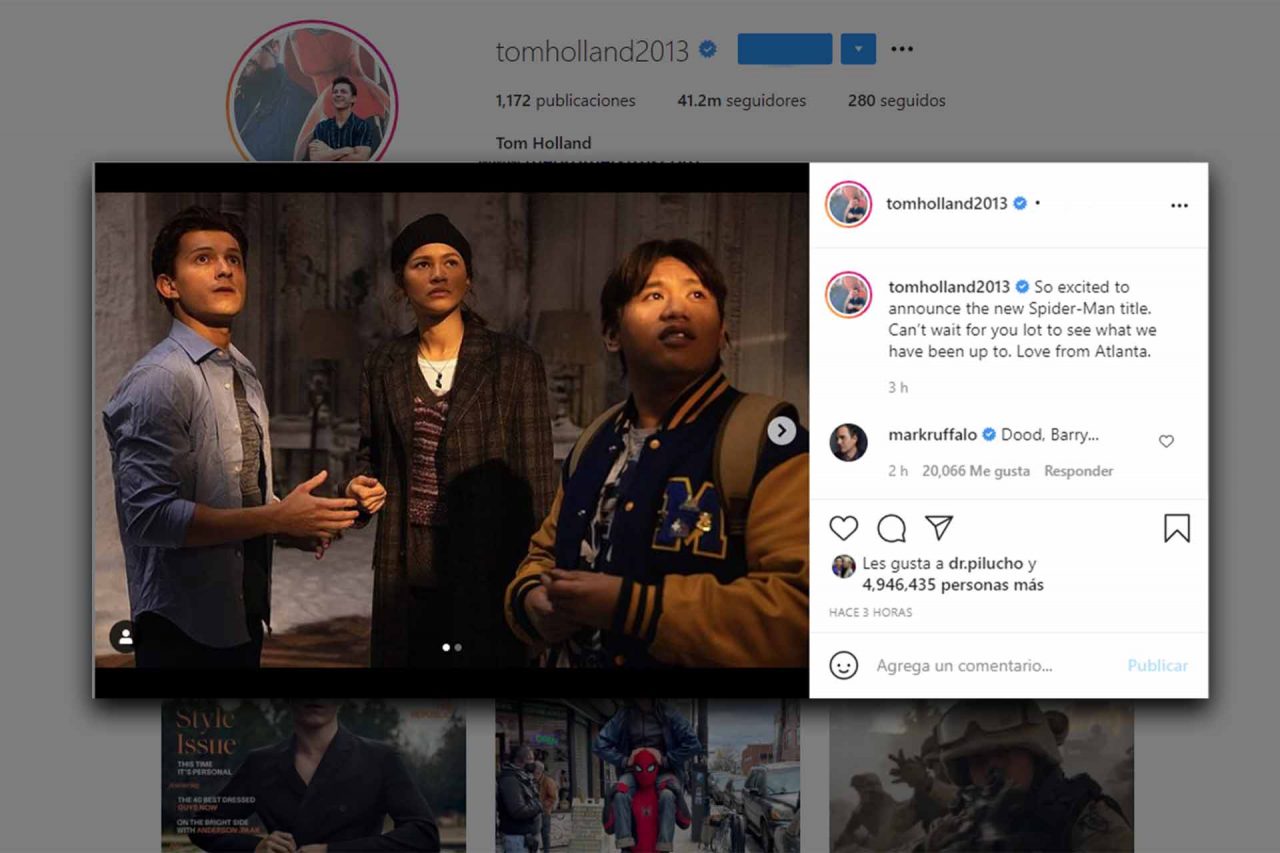Screen dimensions: 1280x853
Task: Expand the follow suggestions dropdown arrow
Action: 858,49
